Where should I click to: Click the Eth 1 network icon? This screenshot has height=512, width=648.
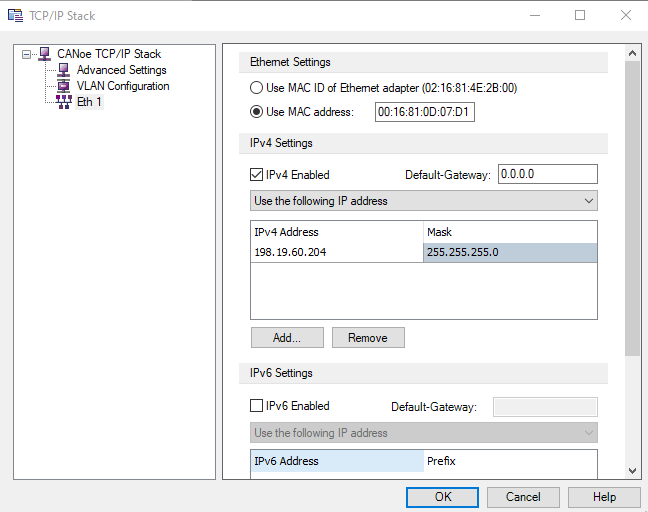pos(64,102)
